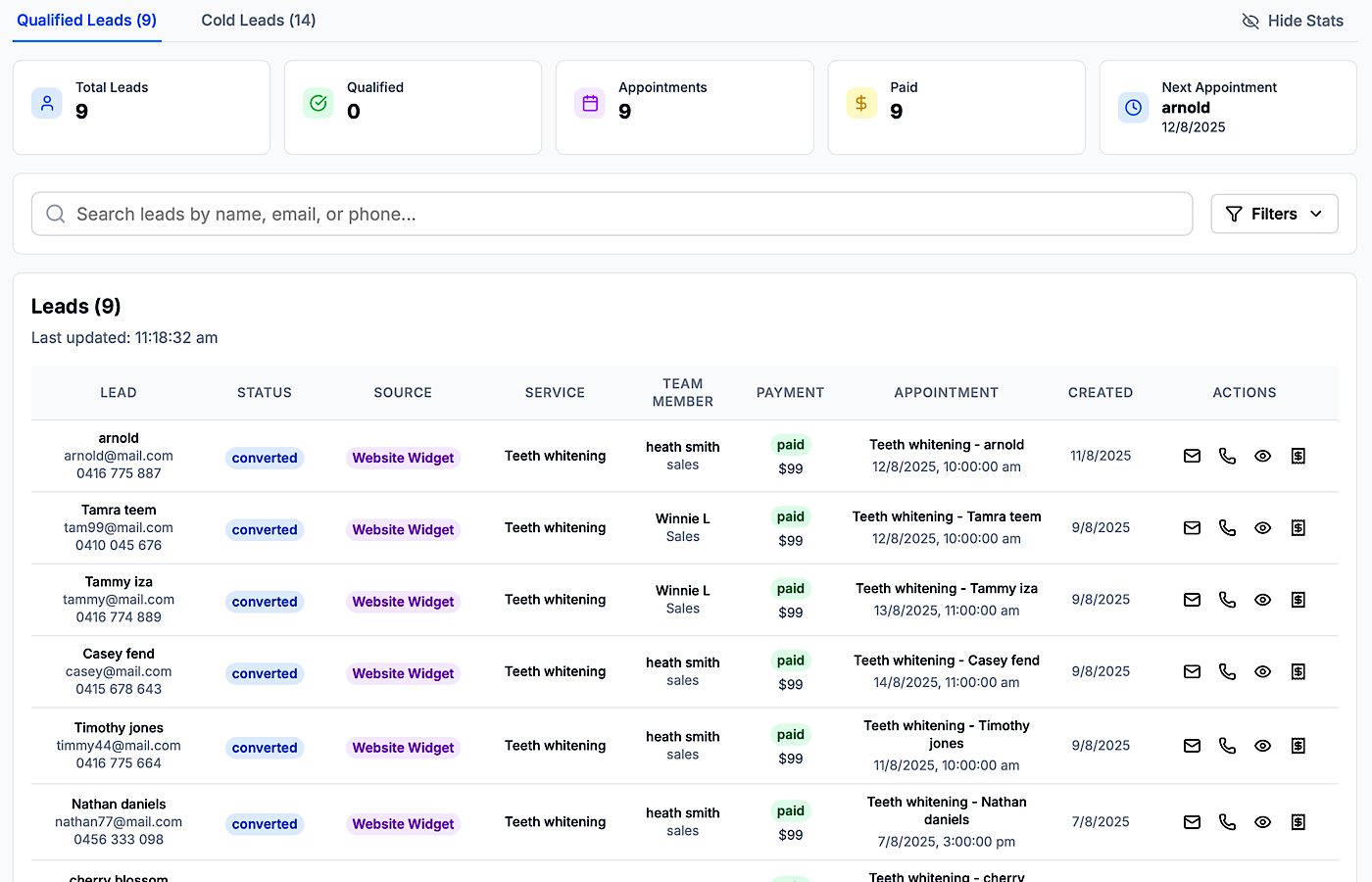Click the envelope icon for Timothy jones
The width and height of the screenshot is (1372, 882).
(1192, 745)
